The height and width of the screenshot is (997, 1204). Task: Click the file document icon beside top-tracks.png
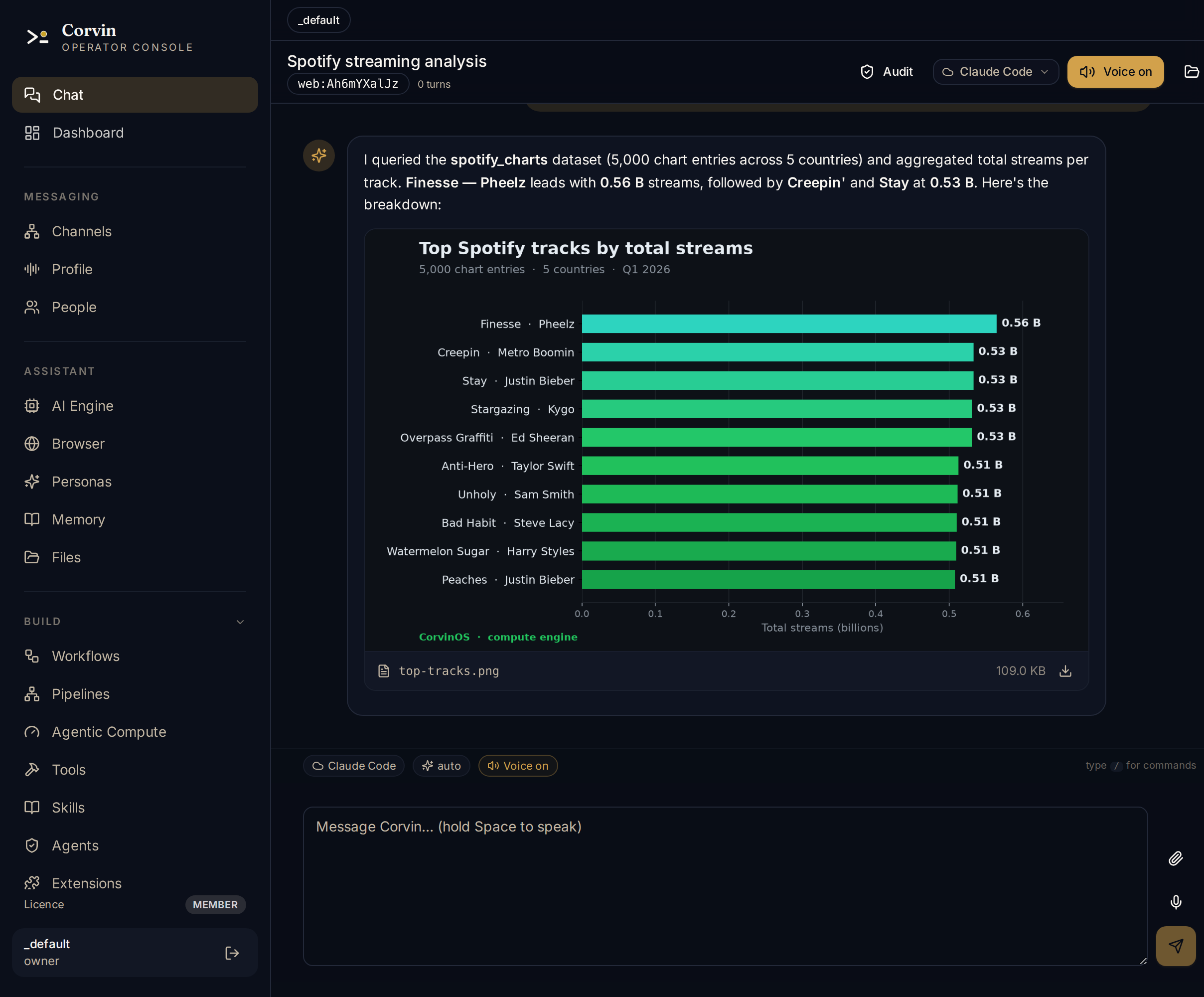tap(384, 670)
